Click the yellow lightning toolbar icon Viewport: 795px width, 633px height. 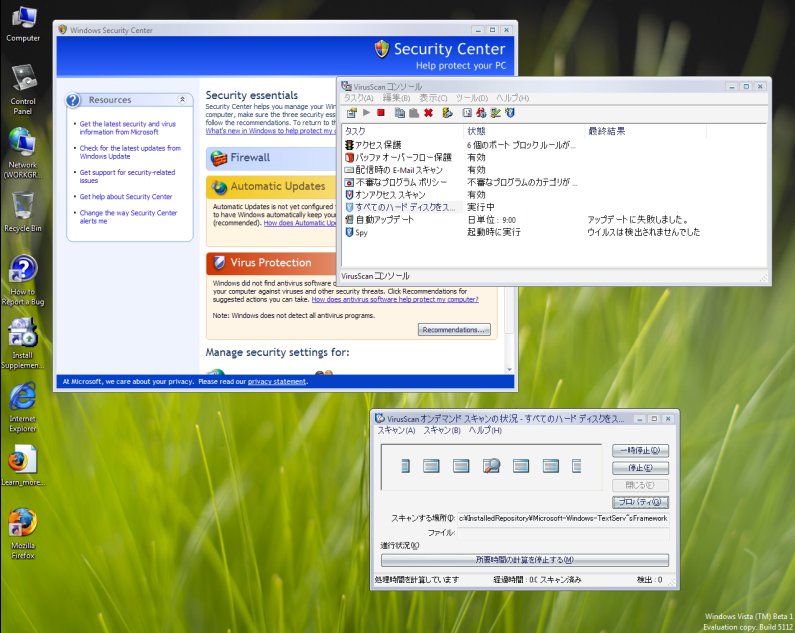coord(447,113)
